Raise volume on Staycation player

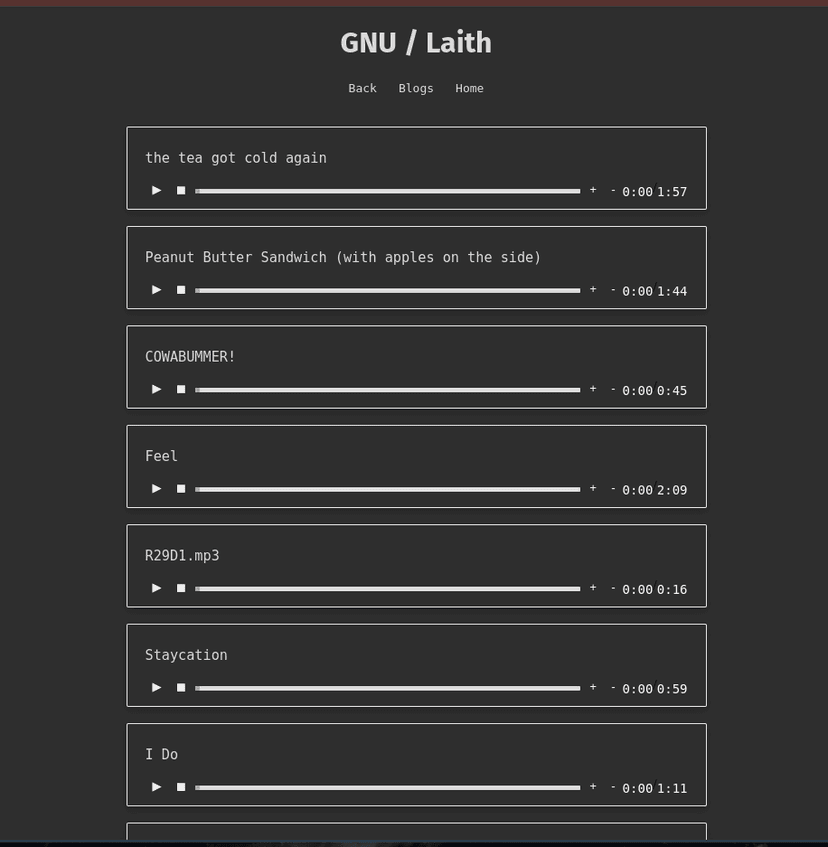[x=593, y=688]
